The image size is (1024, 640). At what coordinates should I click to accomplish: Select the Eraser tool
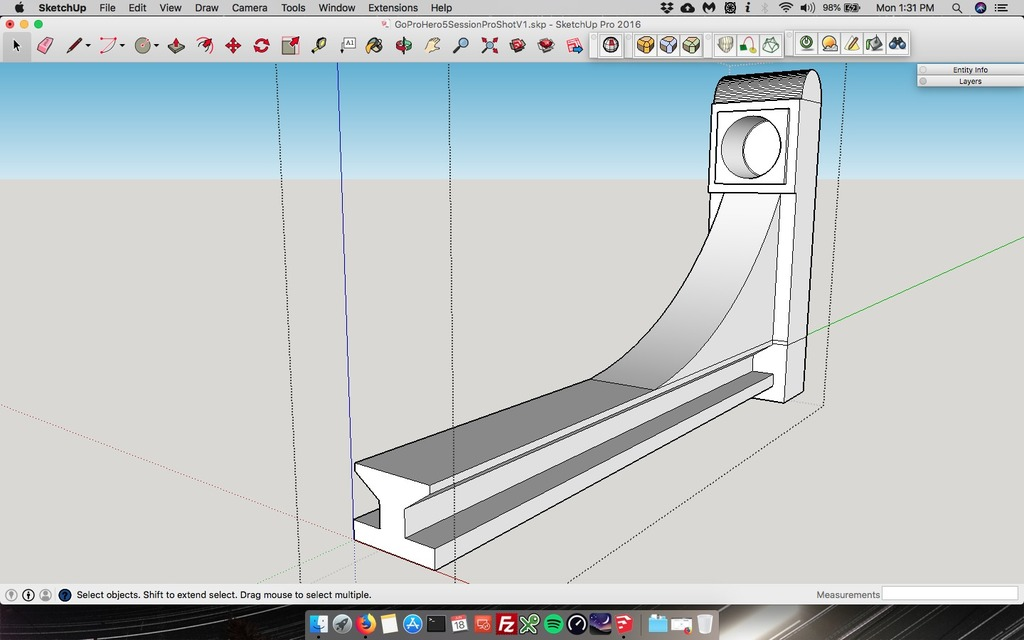click(x=45, y=44)
